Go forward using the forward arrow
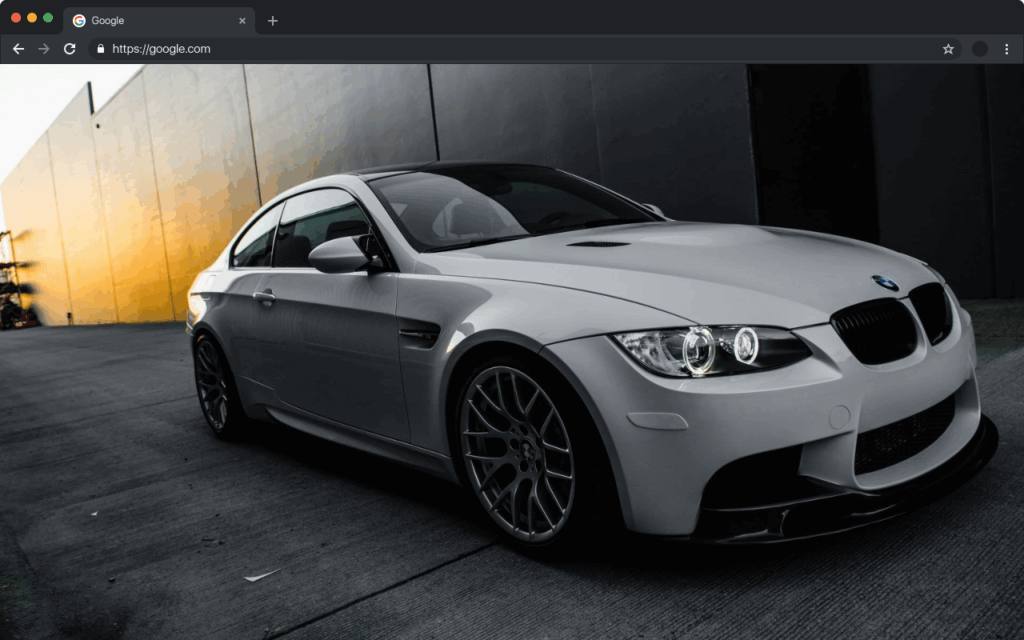Screen dimensions: 1024x640 coord(43,48)
